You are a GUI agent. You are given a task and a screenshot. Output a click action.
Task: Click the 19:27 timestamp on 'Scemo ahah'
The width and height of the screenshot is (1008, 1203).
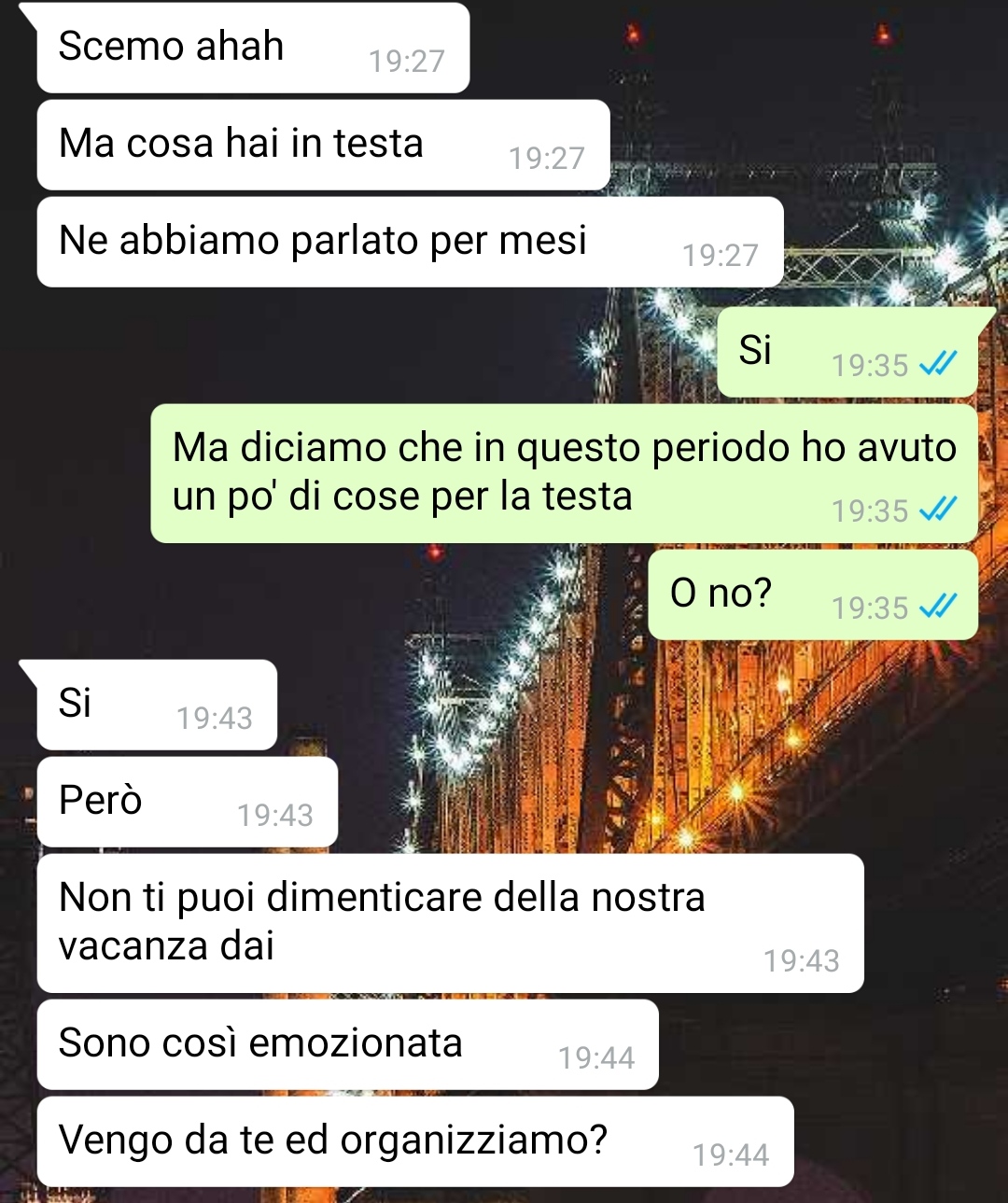click(x=407, y=61)
